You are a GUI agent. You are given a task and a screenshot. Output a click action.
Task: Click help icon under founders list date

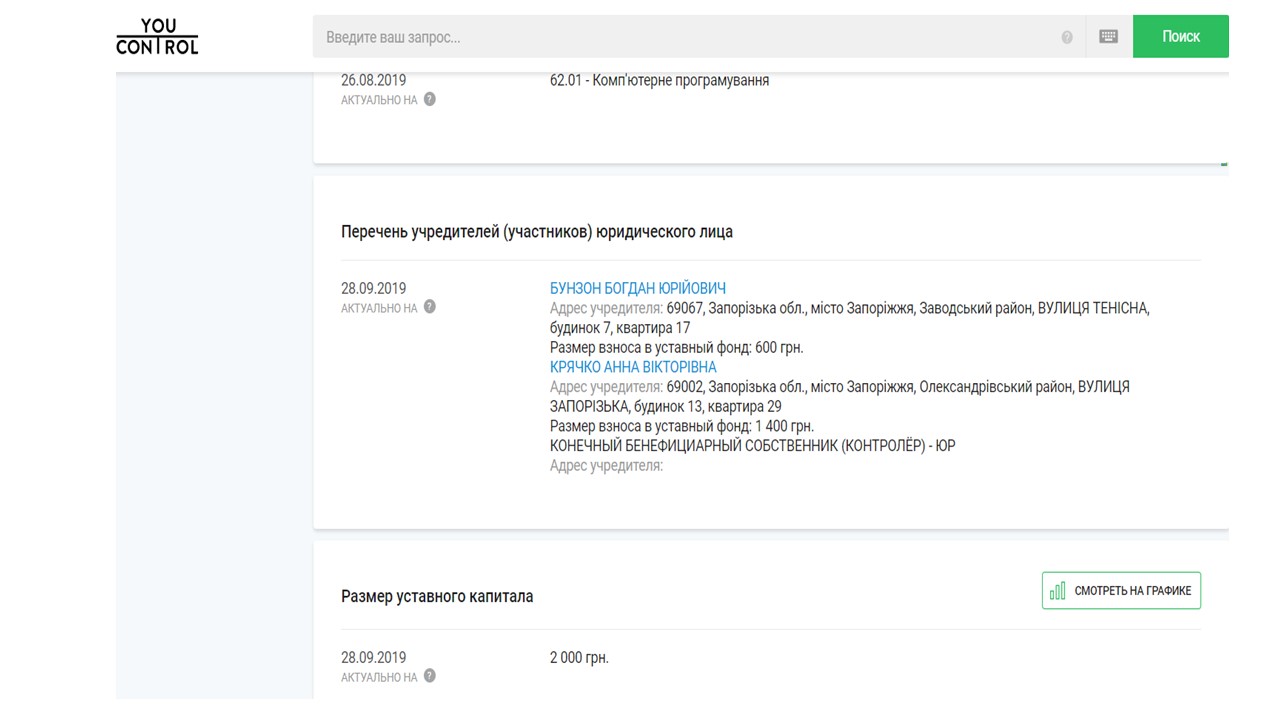click(x=430, y=307)
